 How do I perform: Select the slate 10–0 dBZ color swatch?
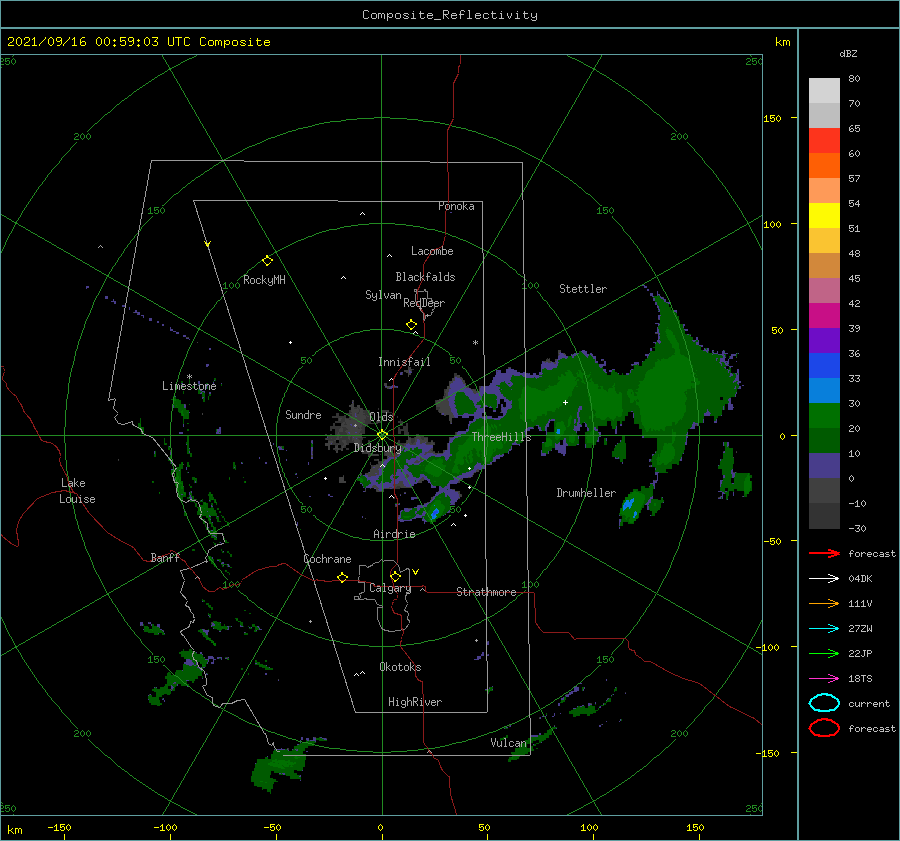[x=824, y=466]
